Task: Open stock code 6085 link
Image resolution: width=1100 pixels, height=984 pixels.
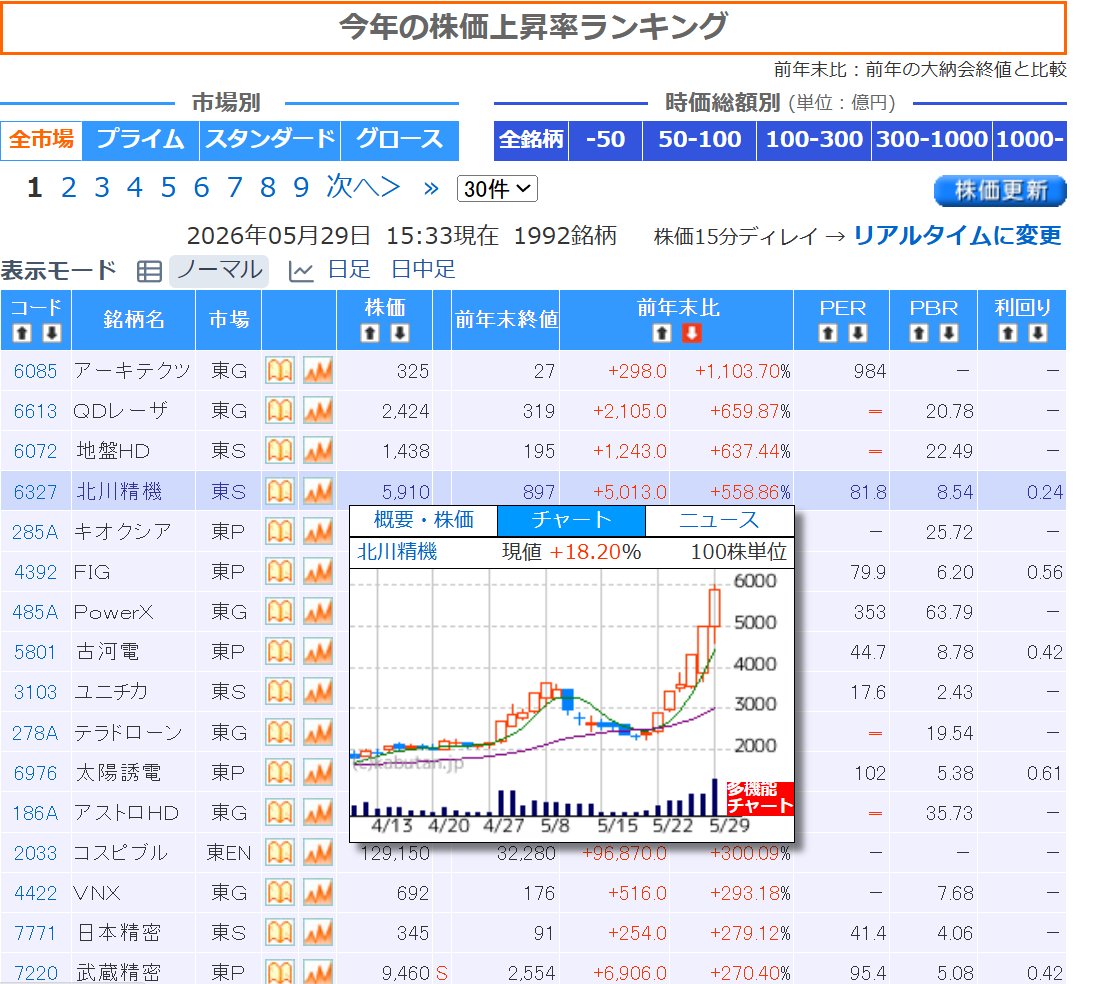Action: point(35,371)
